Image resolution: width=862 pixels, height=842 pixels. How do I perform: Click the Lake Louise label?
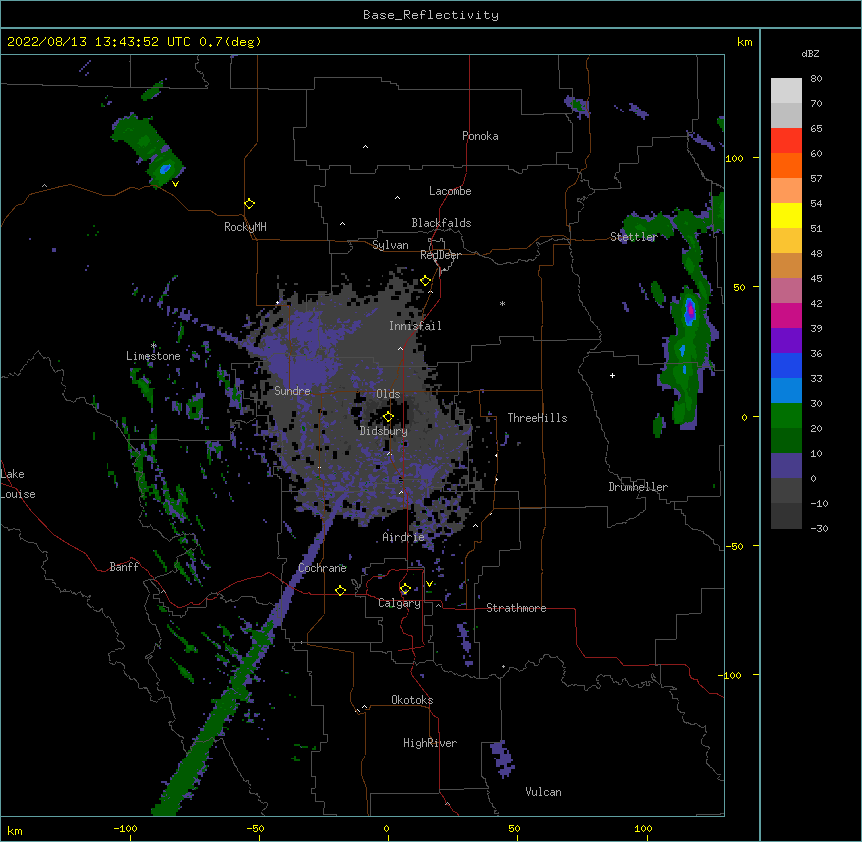pyautogui.click(x=18, y=484)
